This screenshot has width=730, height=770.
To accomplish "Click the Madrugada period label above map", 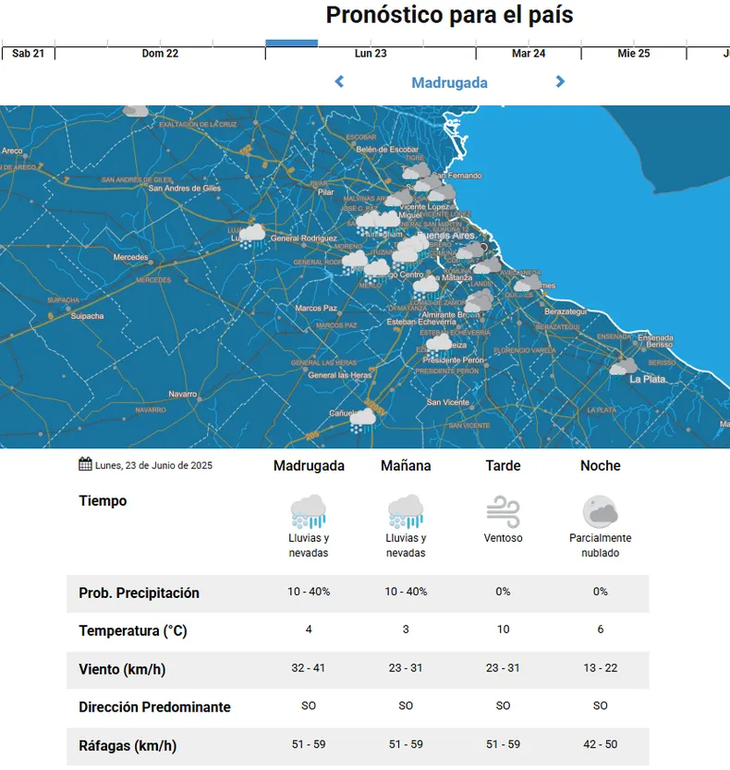I will 449,83.
